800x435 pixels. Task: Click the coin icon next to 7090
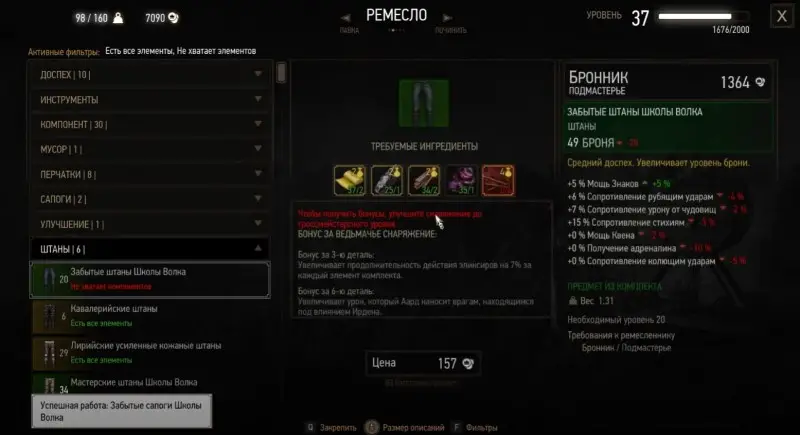(173, 18)
